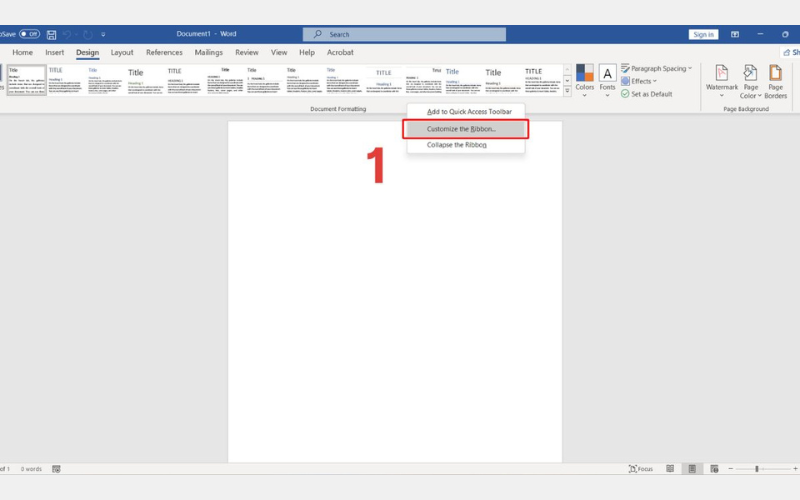Open the theme Fonts gallery
The width and height of the screenshot is (800, 500).
click(608, 79)
